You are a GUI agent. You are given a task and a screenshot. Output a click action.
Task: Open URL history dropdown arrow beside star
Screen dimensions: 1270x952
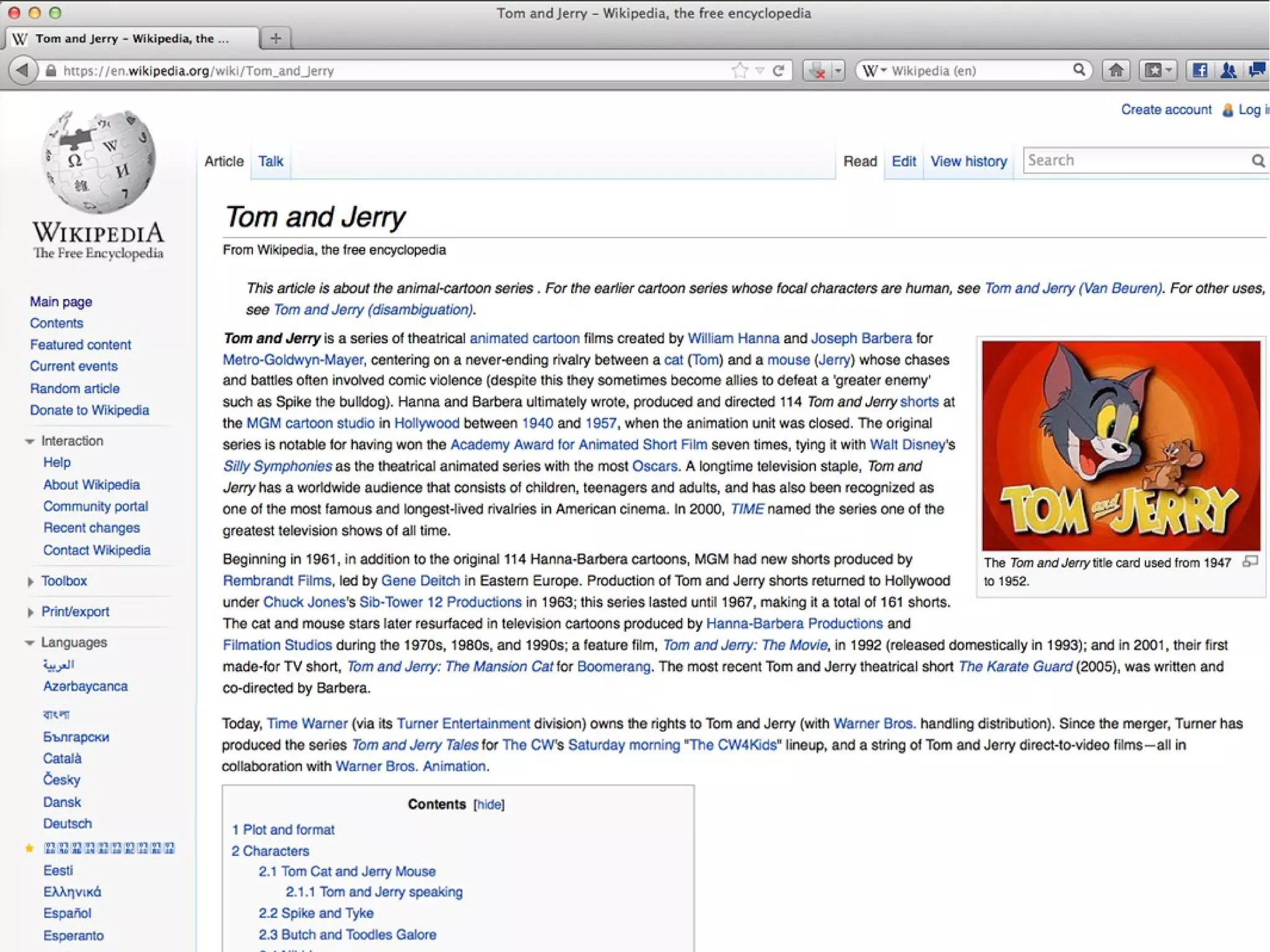pyautogui.click(x=760, y=71)
